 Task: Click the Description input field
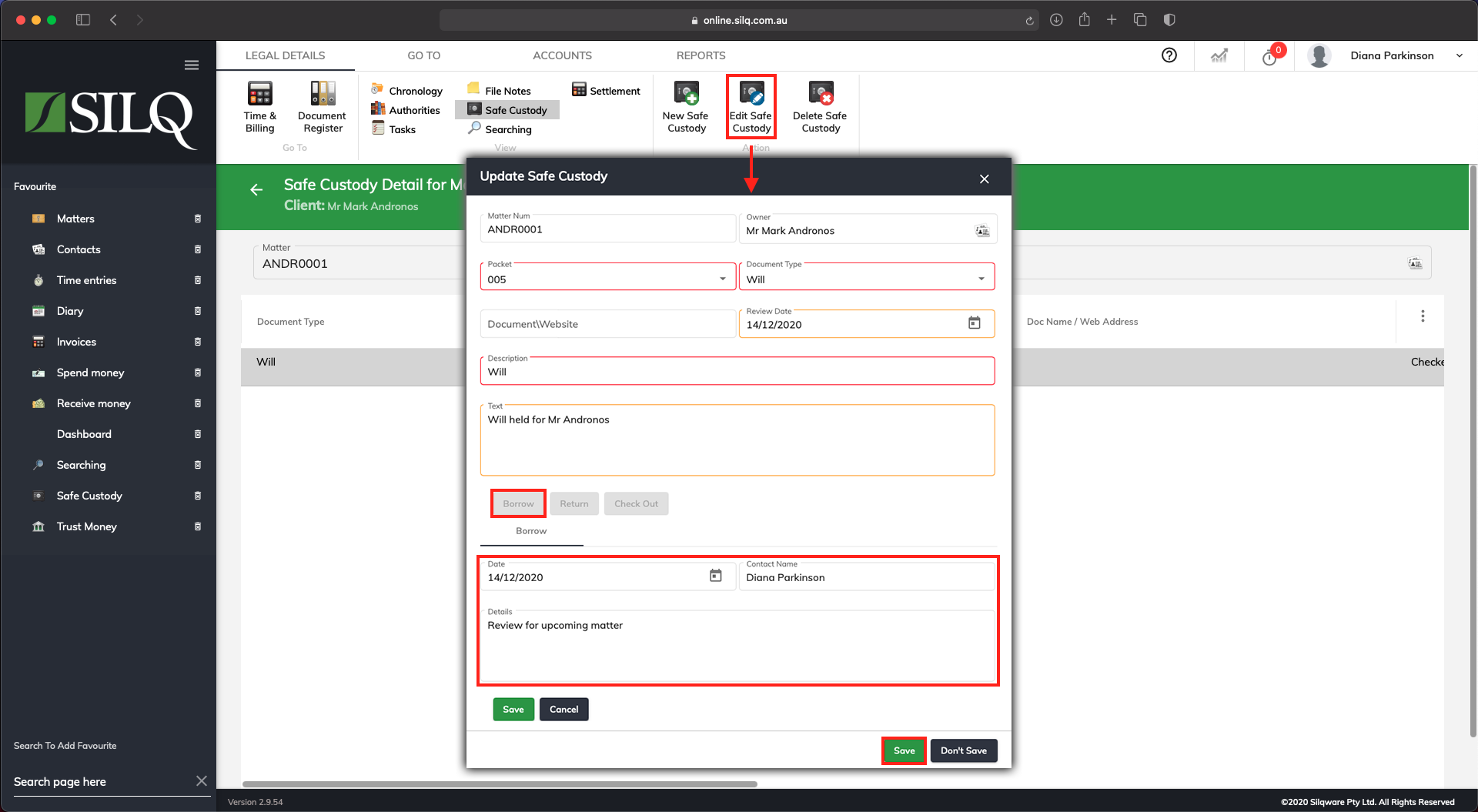tap(737, 372)
